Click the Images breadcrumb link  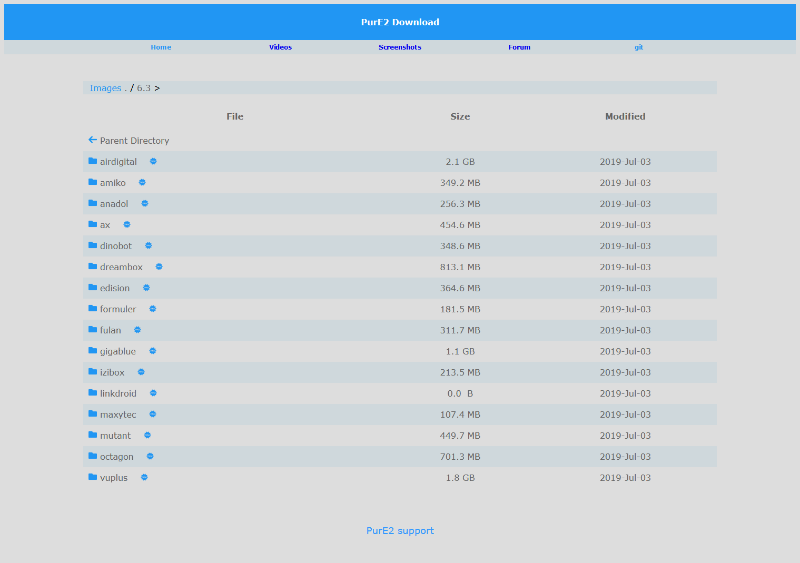pyautogui.click(x=106, y=88)
